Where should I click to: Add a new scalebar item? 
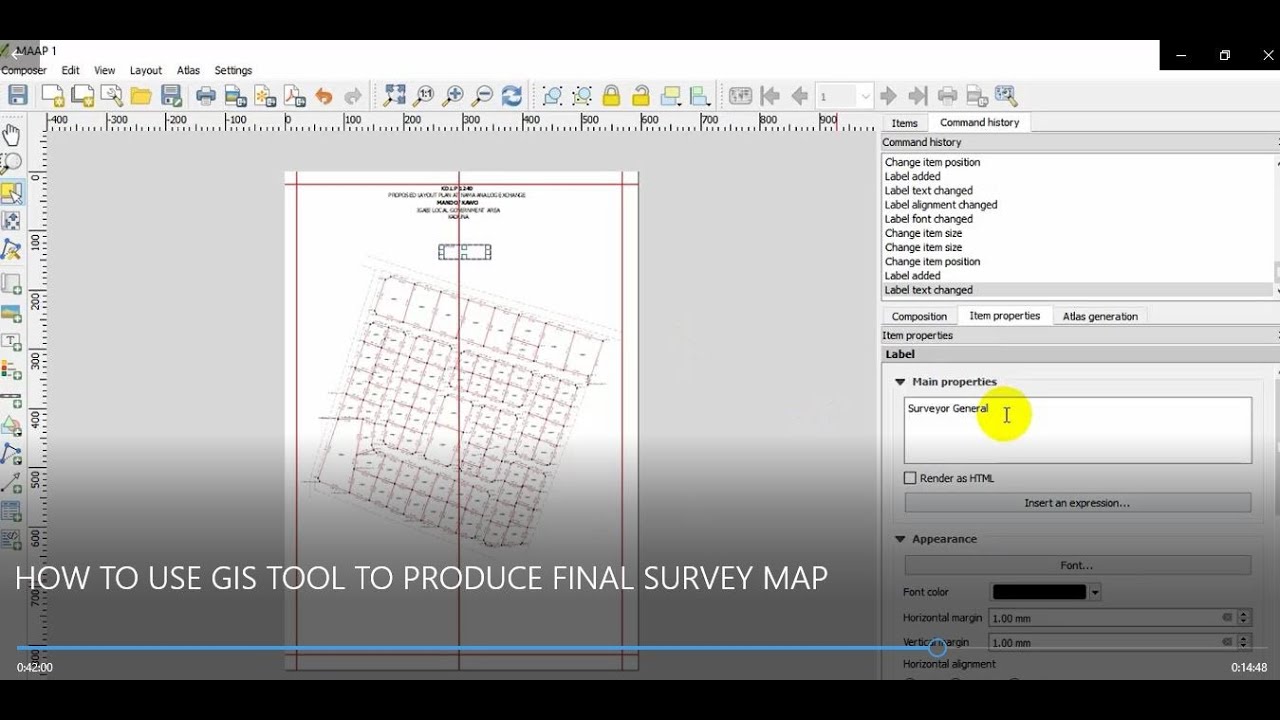(x=11, y=399)
